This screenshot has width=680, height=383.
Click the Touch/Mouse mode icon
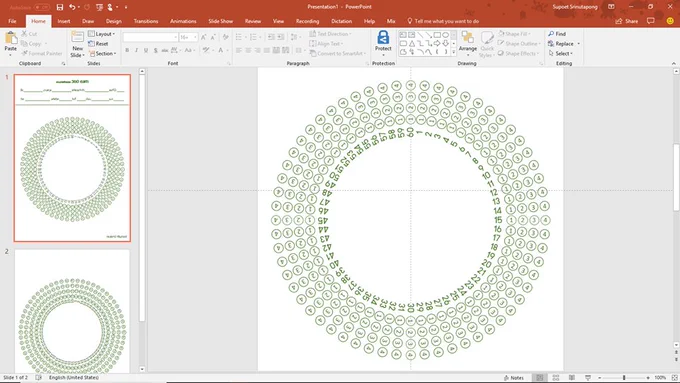pyautogui.click(x=110, y=7)
